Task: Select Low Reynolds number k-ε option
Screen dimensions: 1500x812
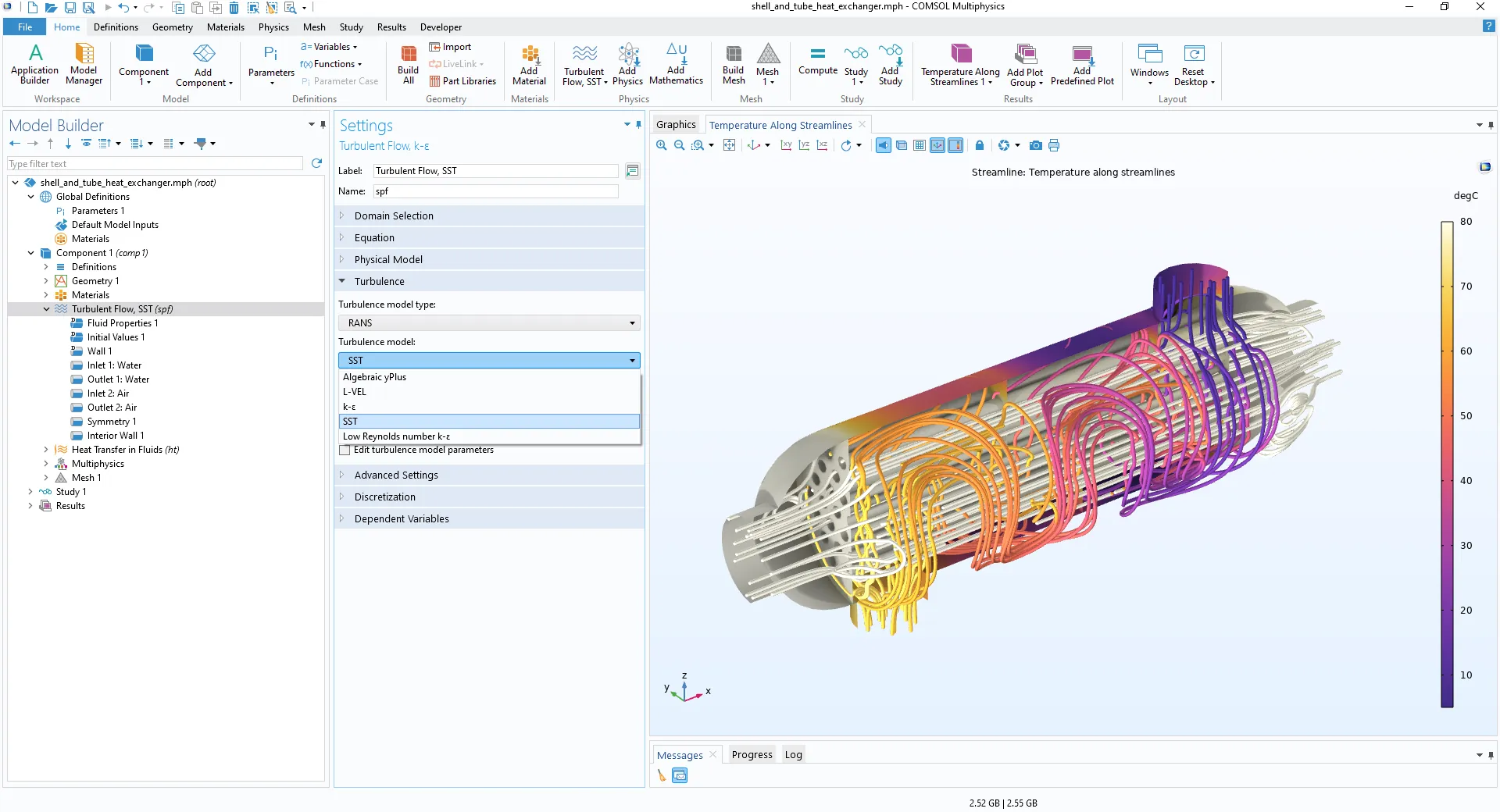Action: [396, 436]
